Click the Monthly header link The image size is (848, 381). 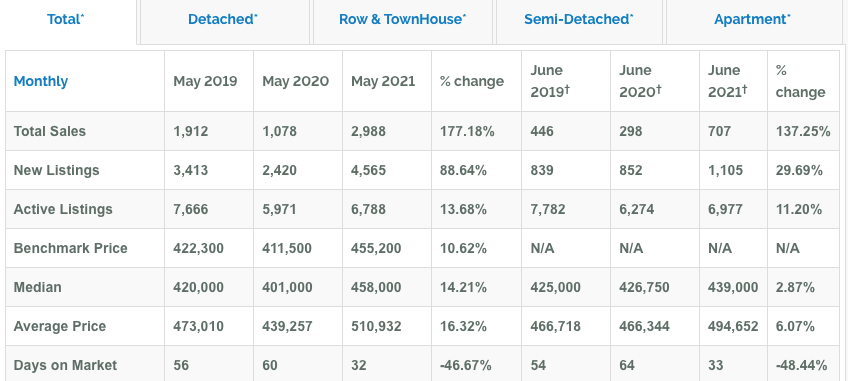(x=41, y=82)
